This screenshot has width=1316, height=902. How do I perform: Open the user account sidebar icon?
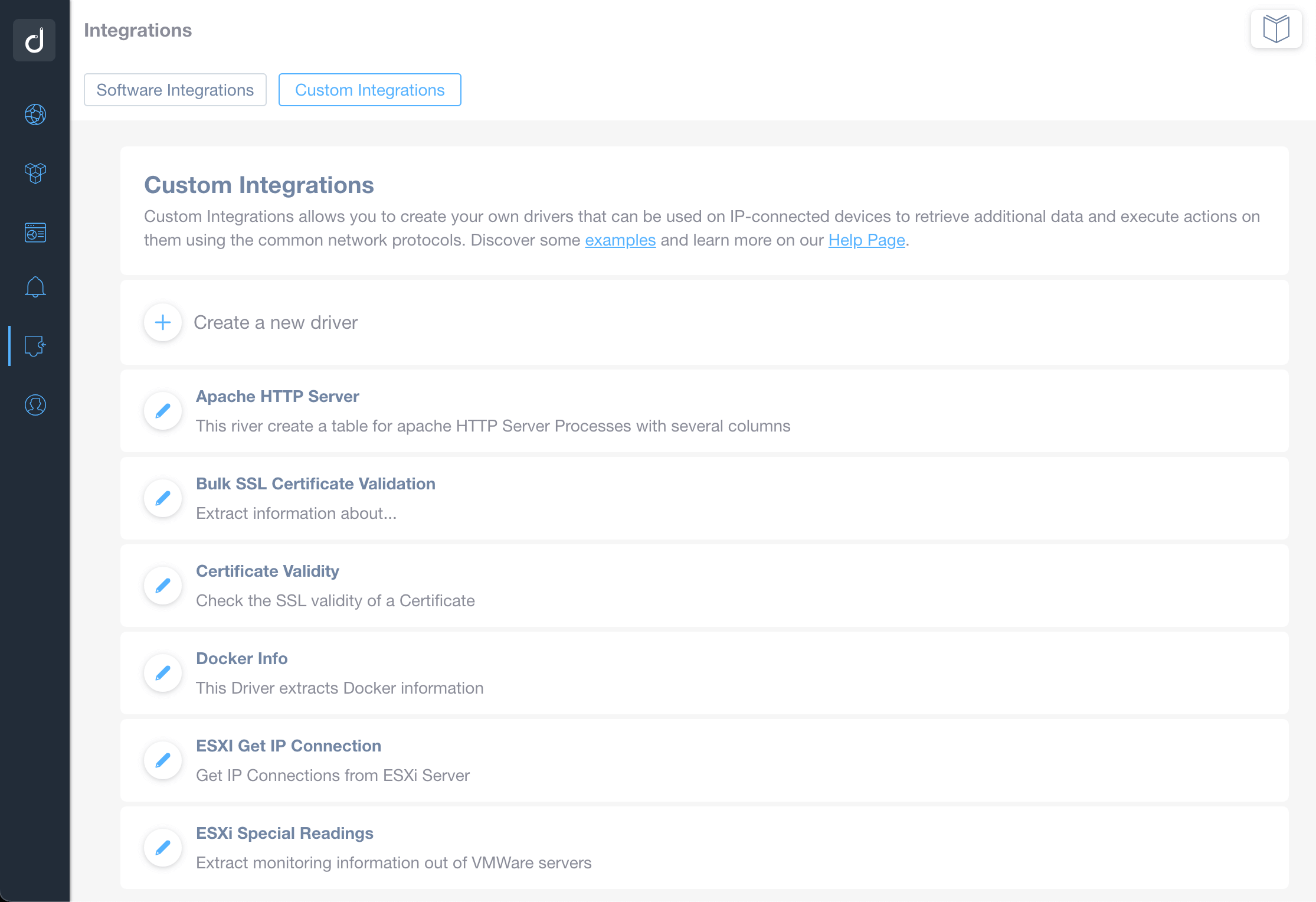click(35, 405)
